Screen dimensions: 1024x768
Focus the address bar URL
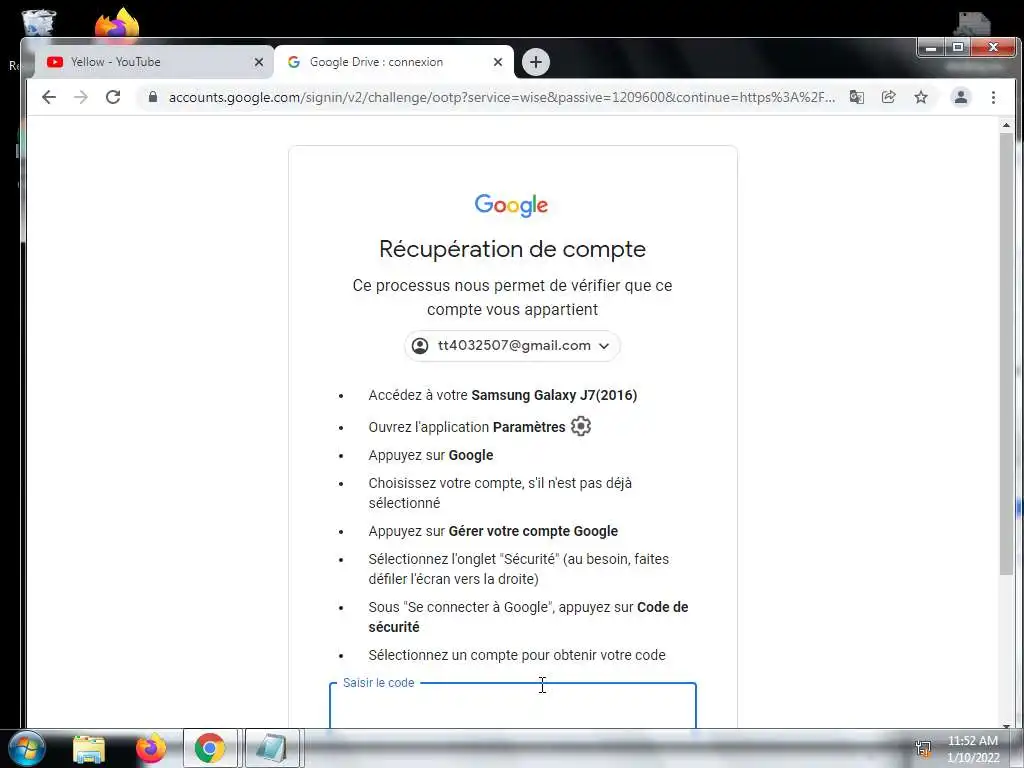pyautogui.click(x=501, y=97)
